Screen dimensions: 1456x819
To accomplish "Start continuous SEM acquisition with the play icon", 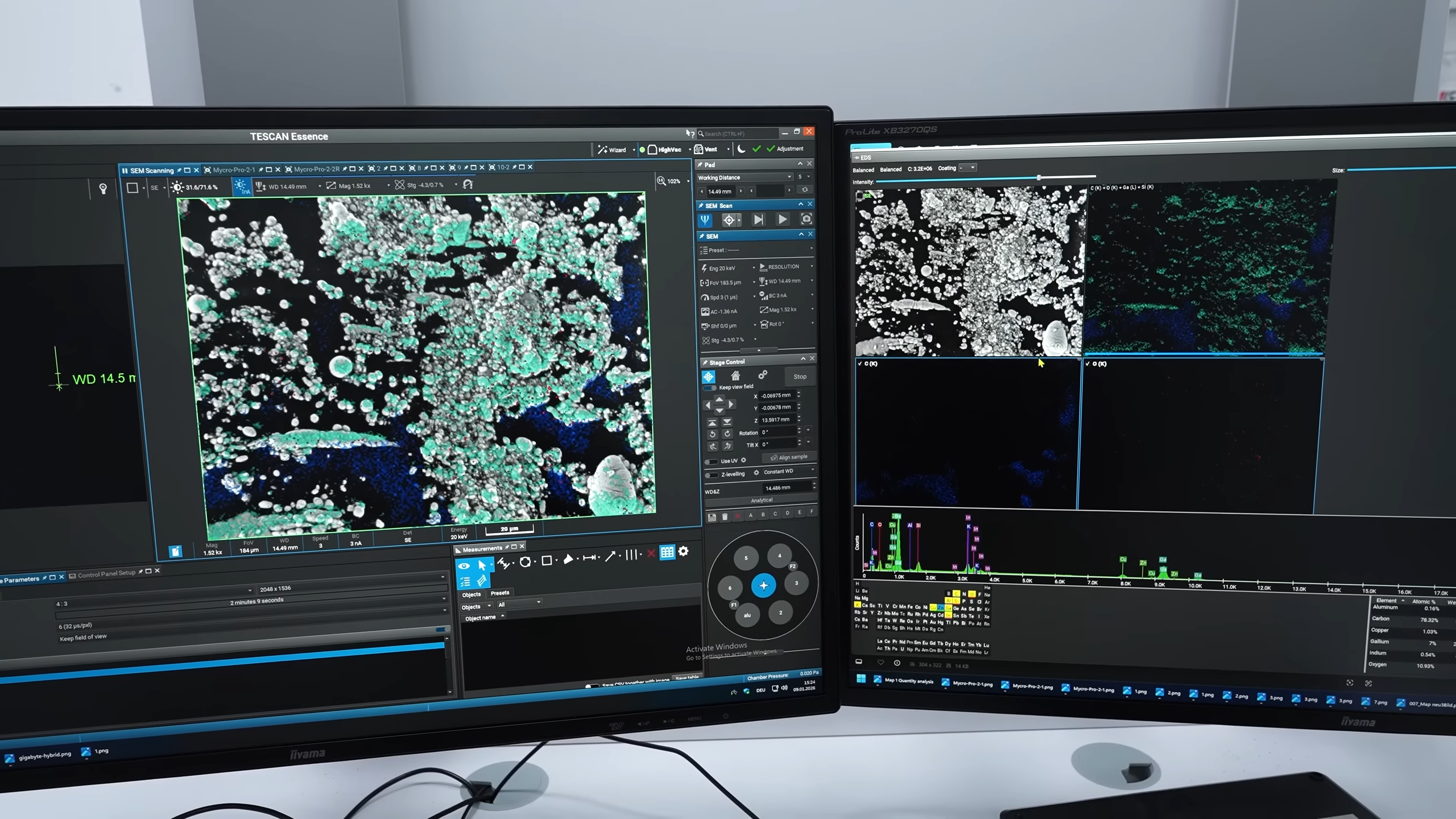I will coord(782,220).
